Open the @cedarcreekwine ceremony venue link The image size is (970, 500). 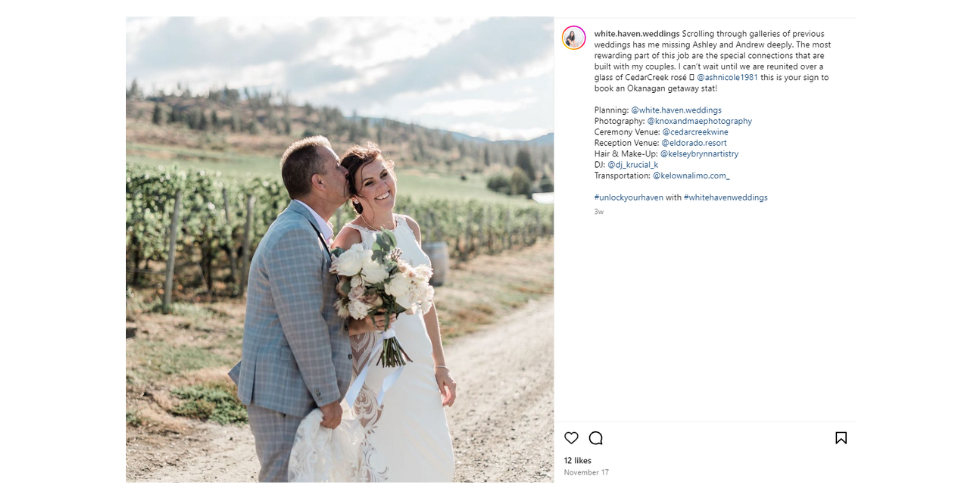(695, 132)
